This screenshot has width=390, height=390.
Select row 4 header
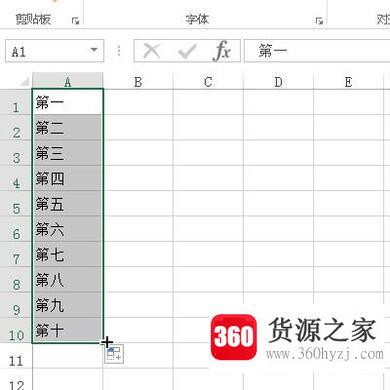pyautogui.click(x=16, y=178)
